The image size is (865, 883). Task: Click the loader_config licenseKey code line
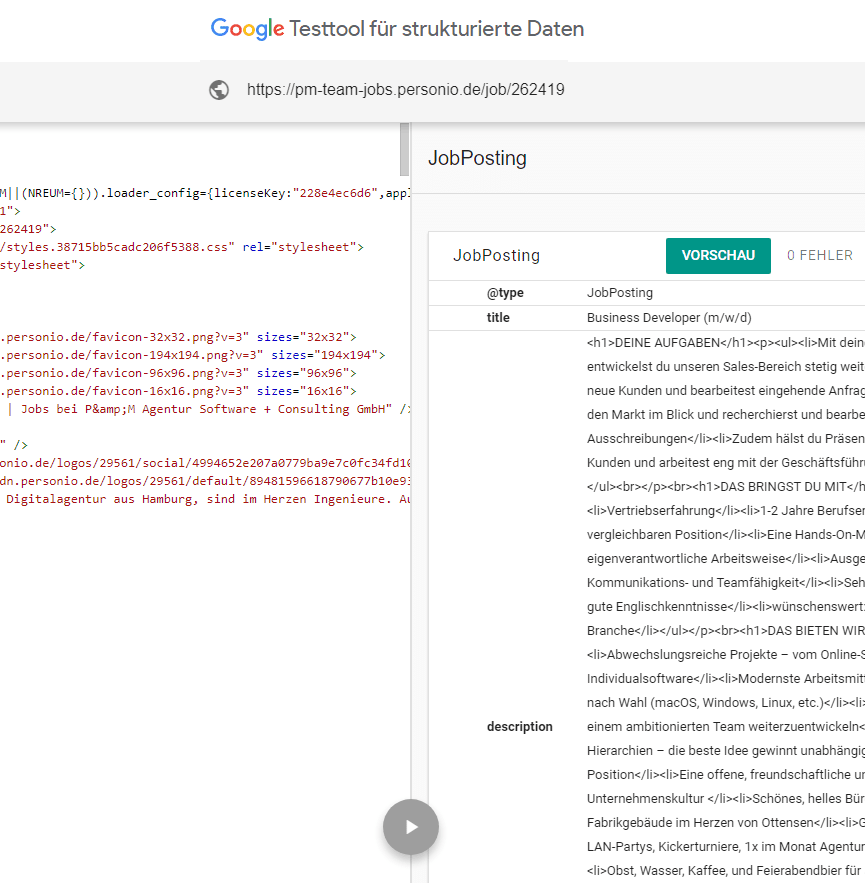pos(205,193)
